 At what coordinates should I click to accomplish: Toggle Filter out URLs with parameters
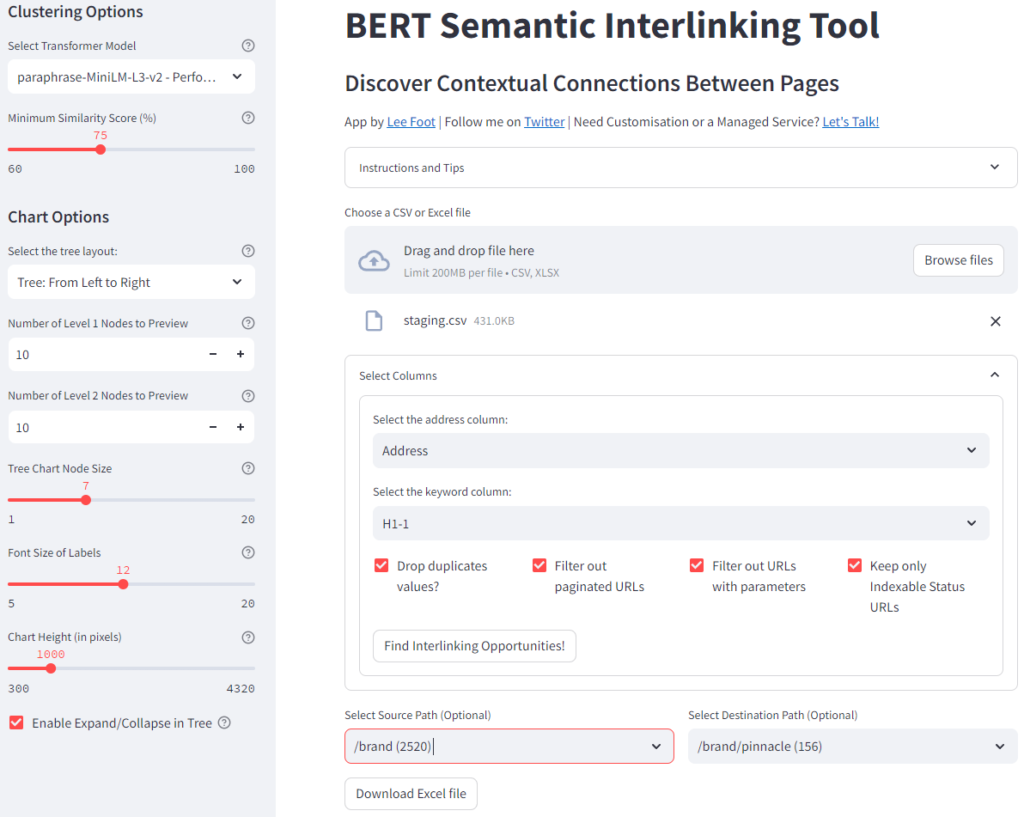[697, 566]
